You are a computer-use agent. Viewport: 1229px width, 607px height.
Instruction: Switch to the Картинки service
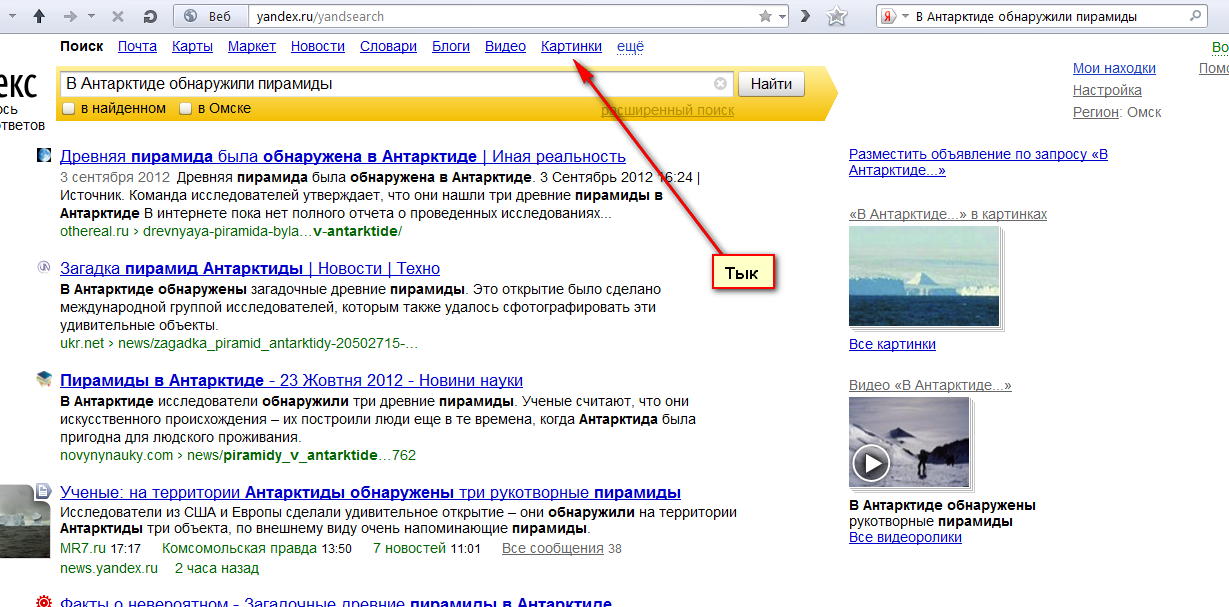(571, 46)
